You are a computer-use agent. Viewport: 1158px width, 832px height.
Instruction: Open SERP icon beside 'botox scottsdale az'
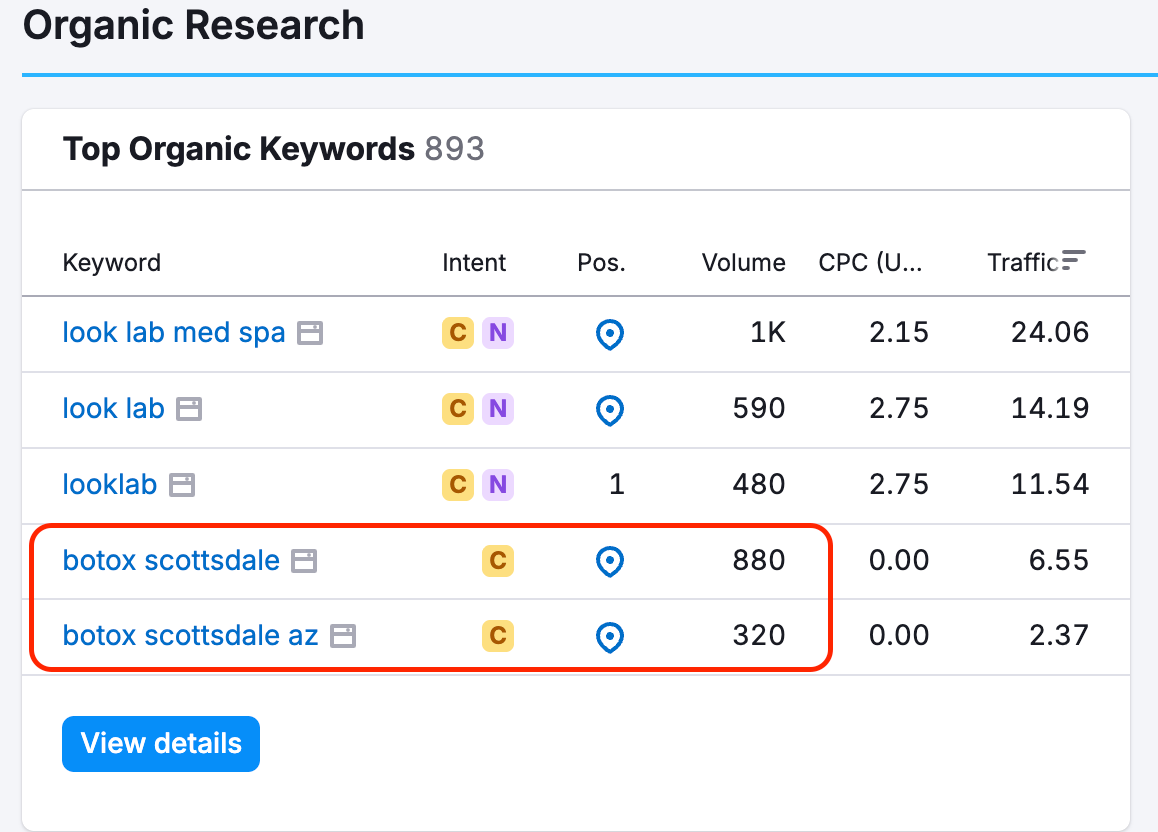tap(343, 636)
